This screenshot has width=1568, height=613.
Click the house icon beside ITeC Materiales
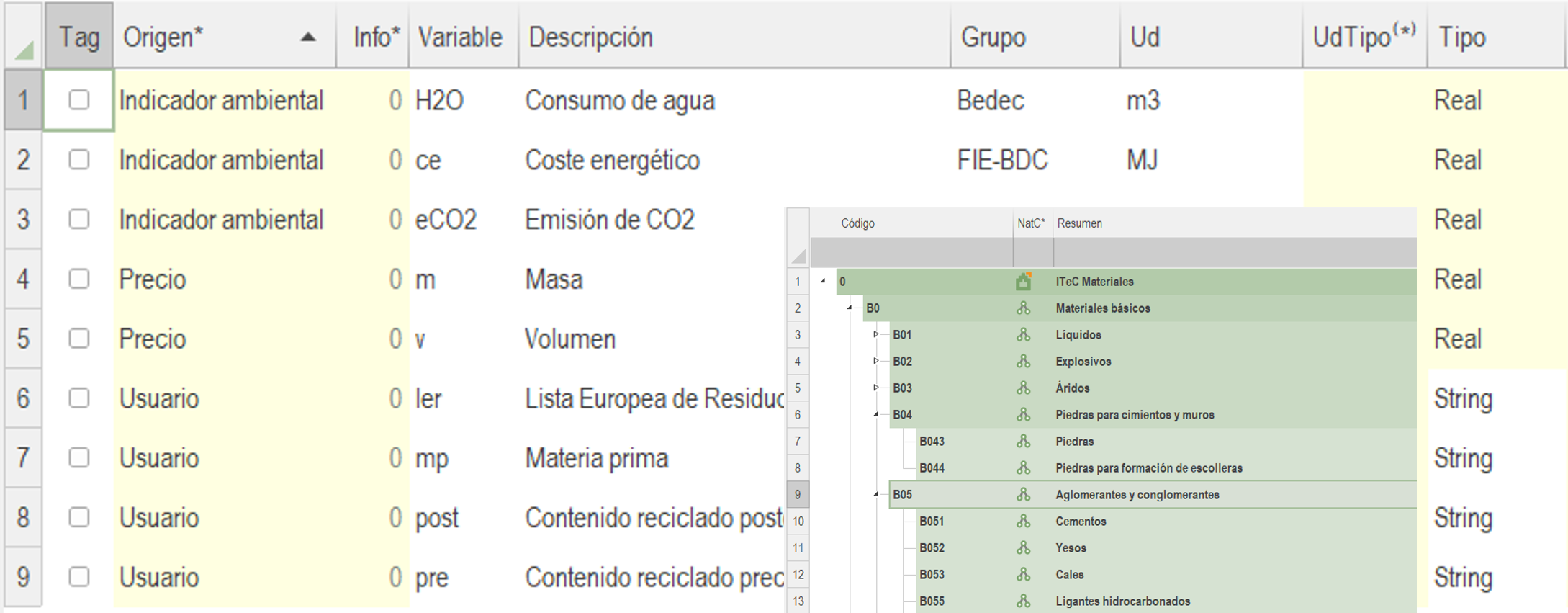[1023, 282]
